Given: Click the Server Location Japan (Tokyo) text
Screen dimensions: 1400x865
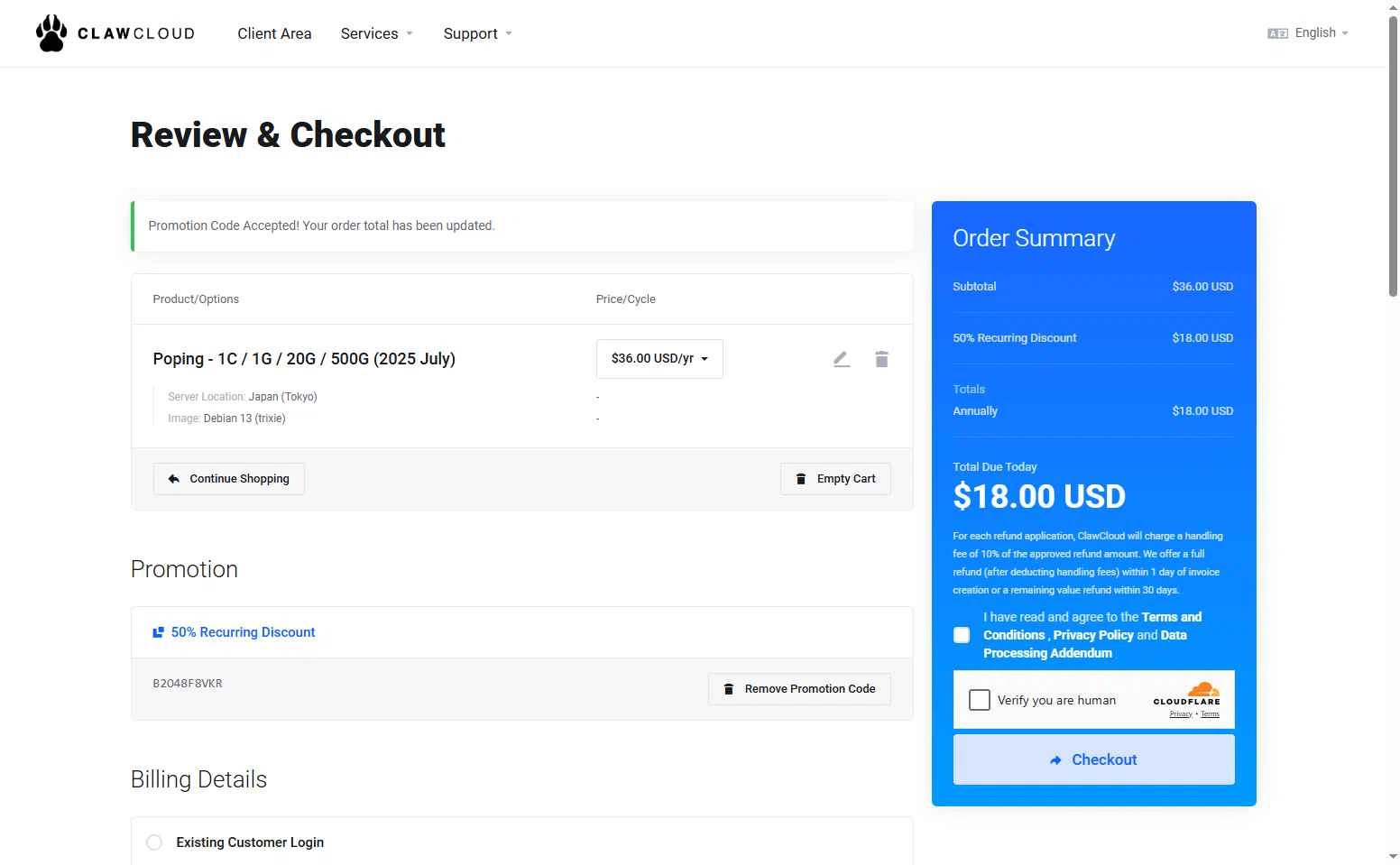Looking at the screenshot, I should [x=243, y=397].
